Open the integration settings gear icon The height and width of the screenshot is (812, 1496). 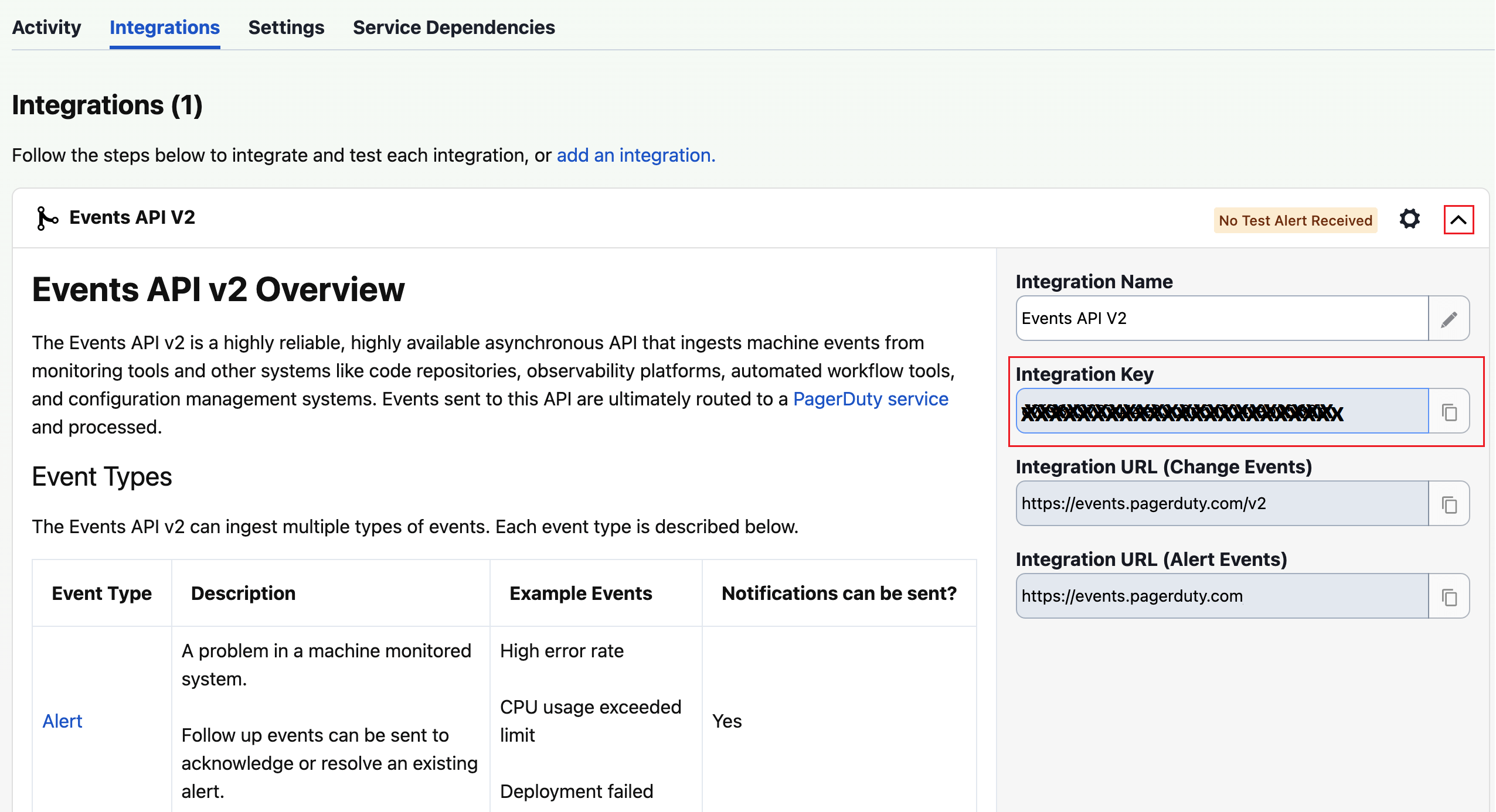click(x=1409, y=219)
